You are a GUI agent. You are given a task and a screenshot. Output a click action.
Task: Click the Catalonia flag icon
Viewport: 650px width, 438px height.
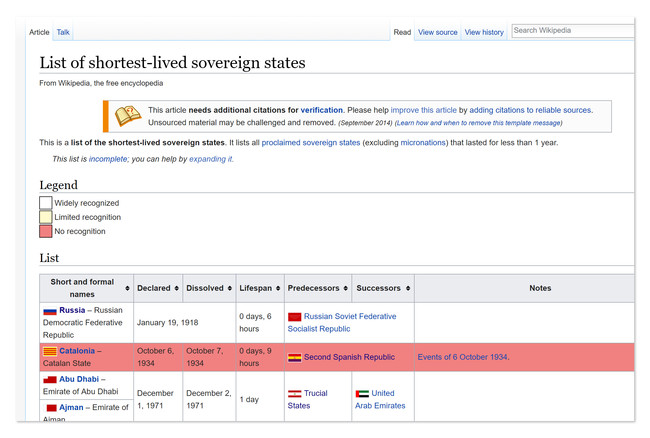(50, 351)
